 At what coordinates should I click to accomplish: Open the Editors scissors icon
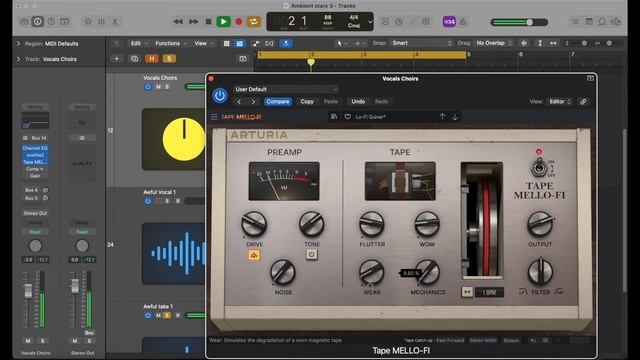pyautogui.click(x=115, y=21)
